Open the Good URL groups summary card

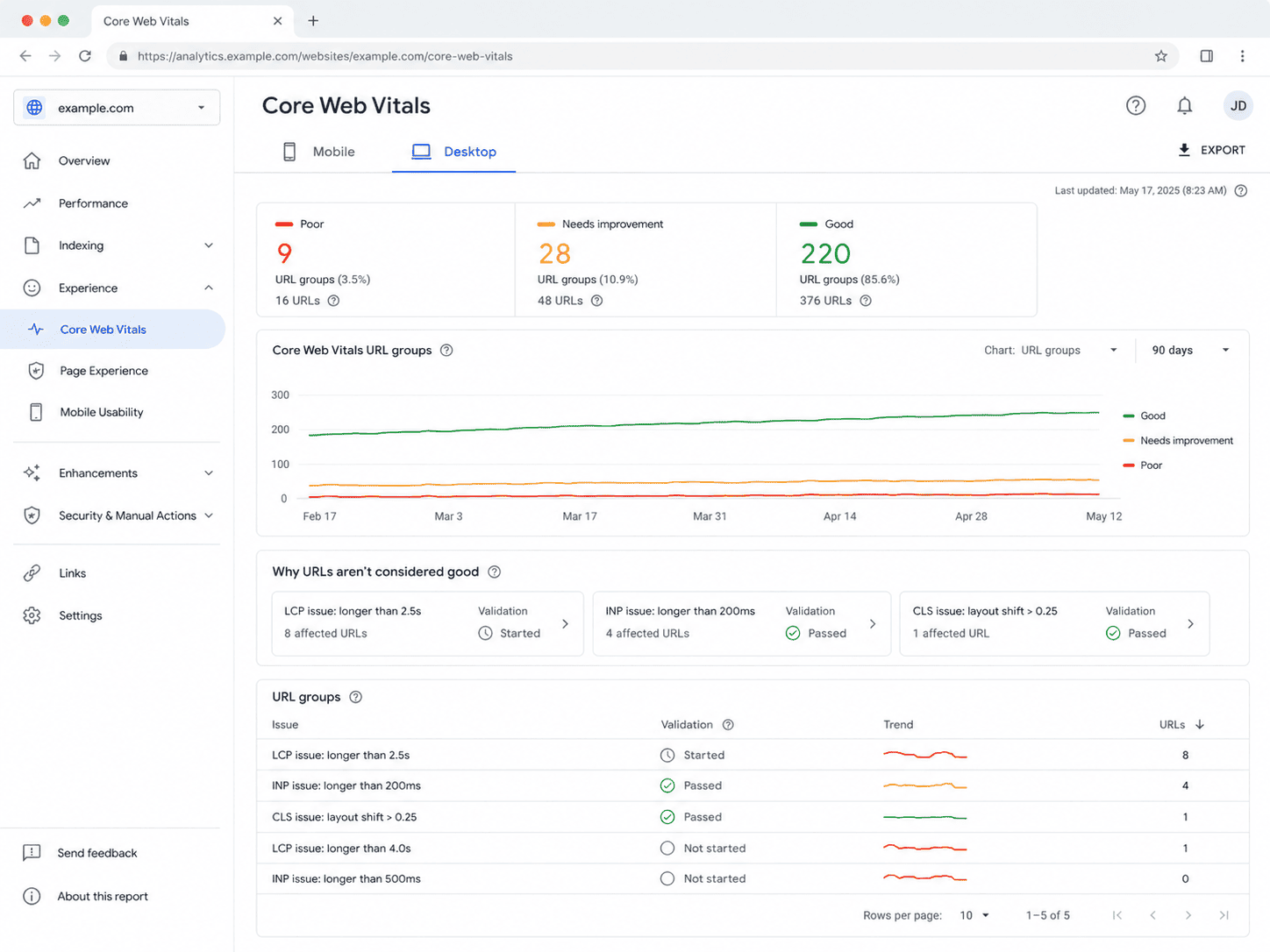pyautogui.click(x=907, y=260)
